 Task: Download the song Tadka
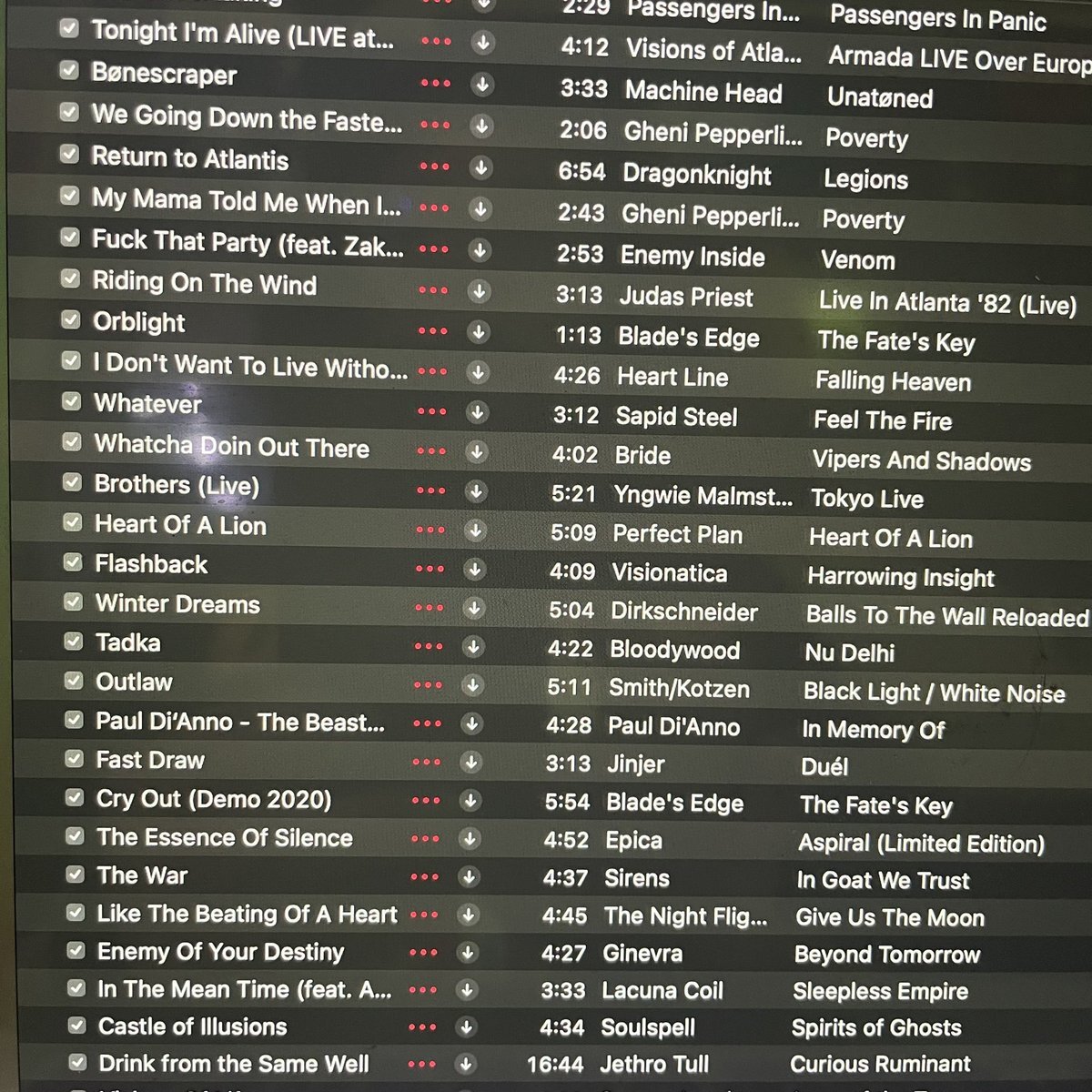click(472, 647)
